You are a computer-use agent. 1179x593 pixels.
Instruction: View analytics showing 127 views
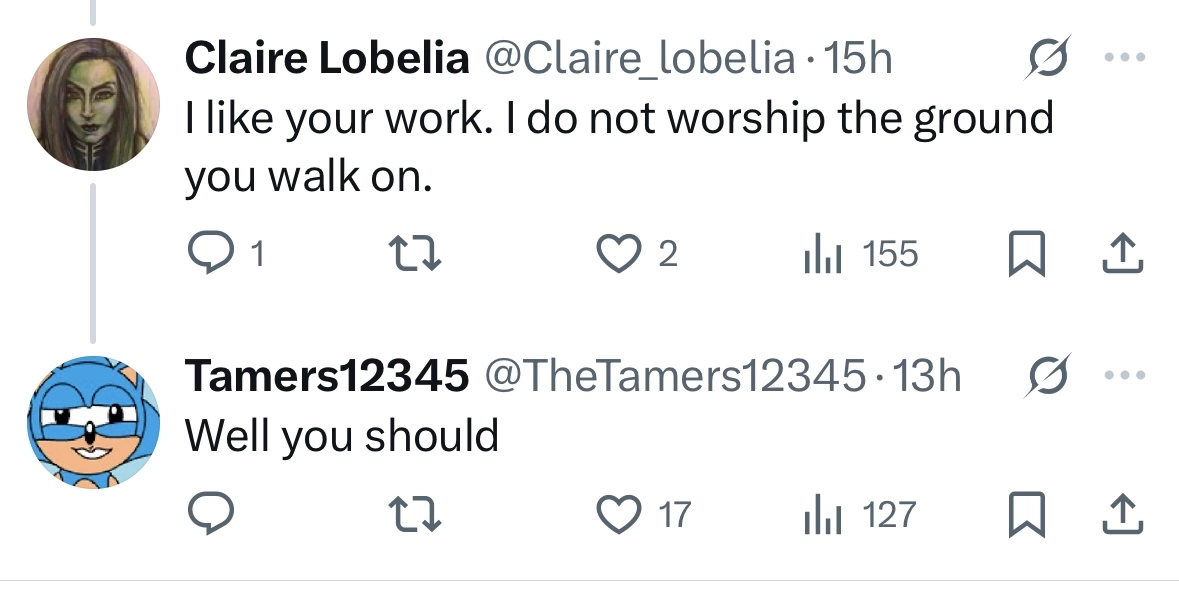click(859, 515)
